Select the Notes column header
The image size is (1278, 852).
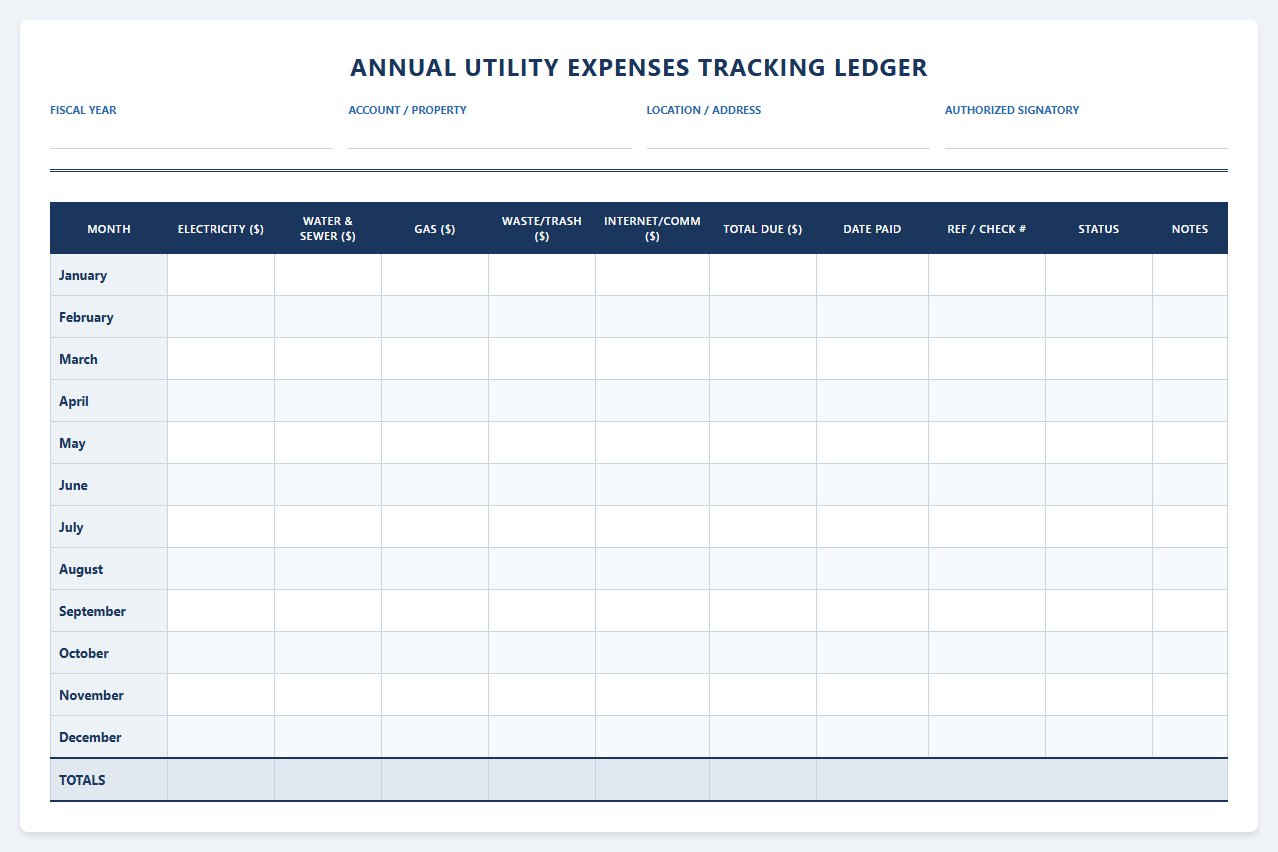pos(1190,229)
